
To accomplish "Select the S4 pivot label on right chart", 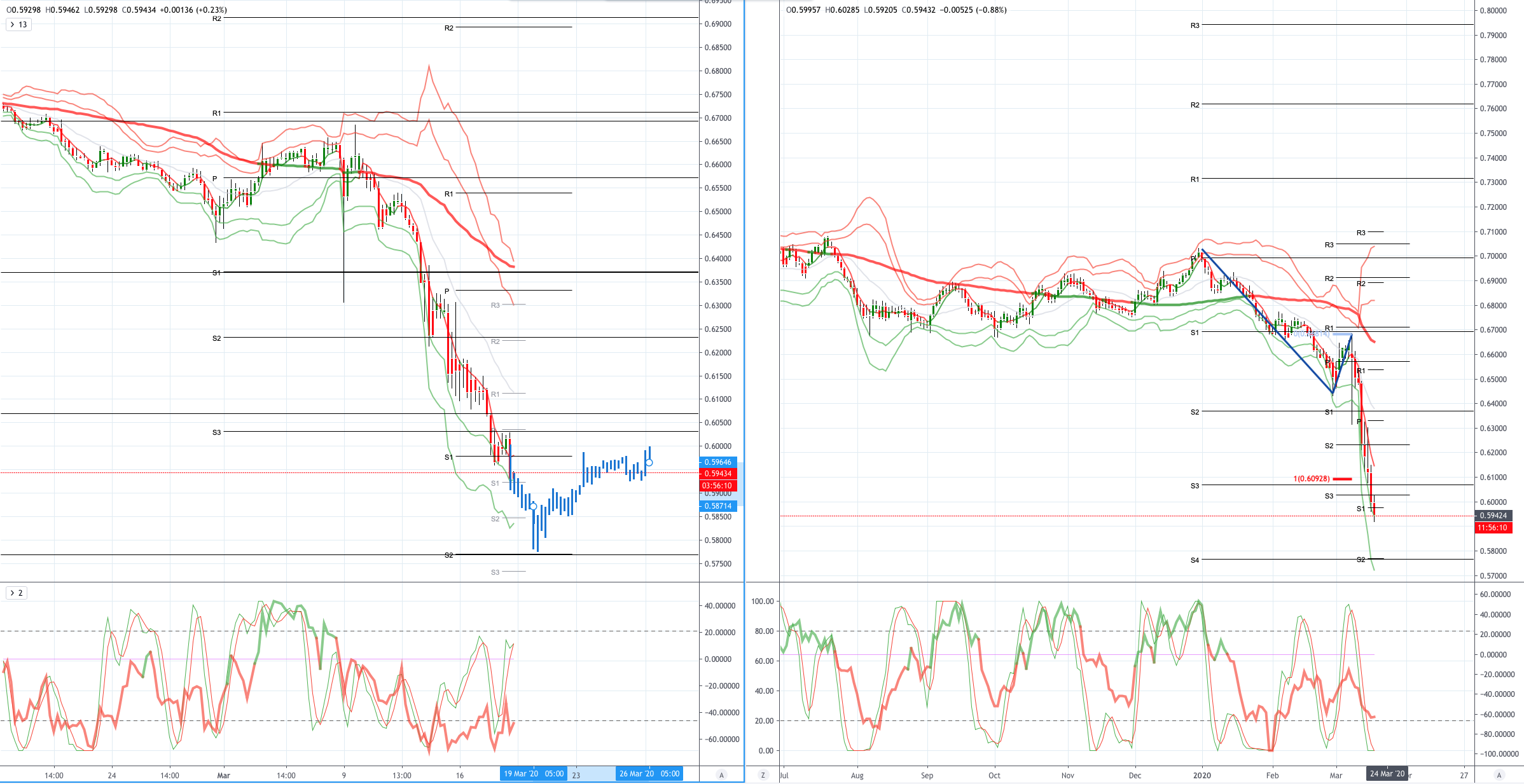I will point(1195,560).
